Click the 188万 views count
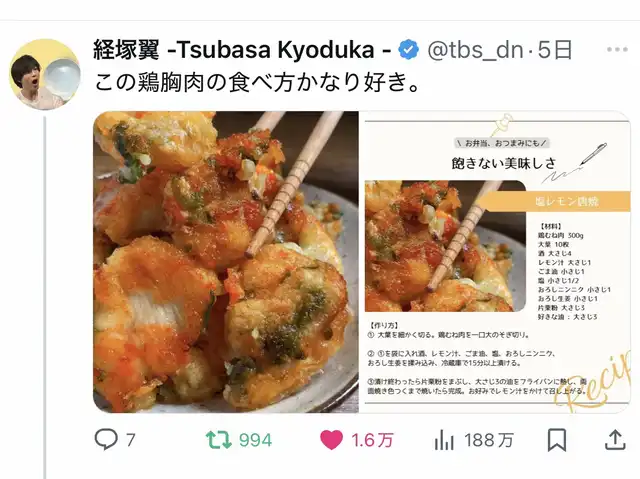Screen dimensions: 640x479 (489, 440)
